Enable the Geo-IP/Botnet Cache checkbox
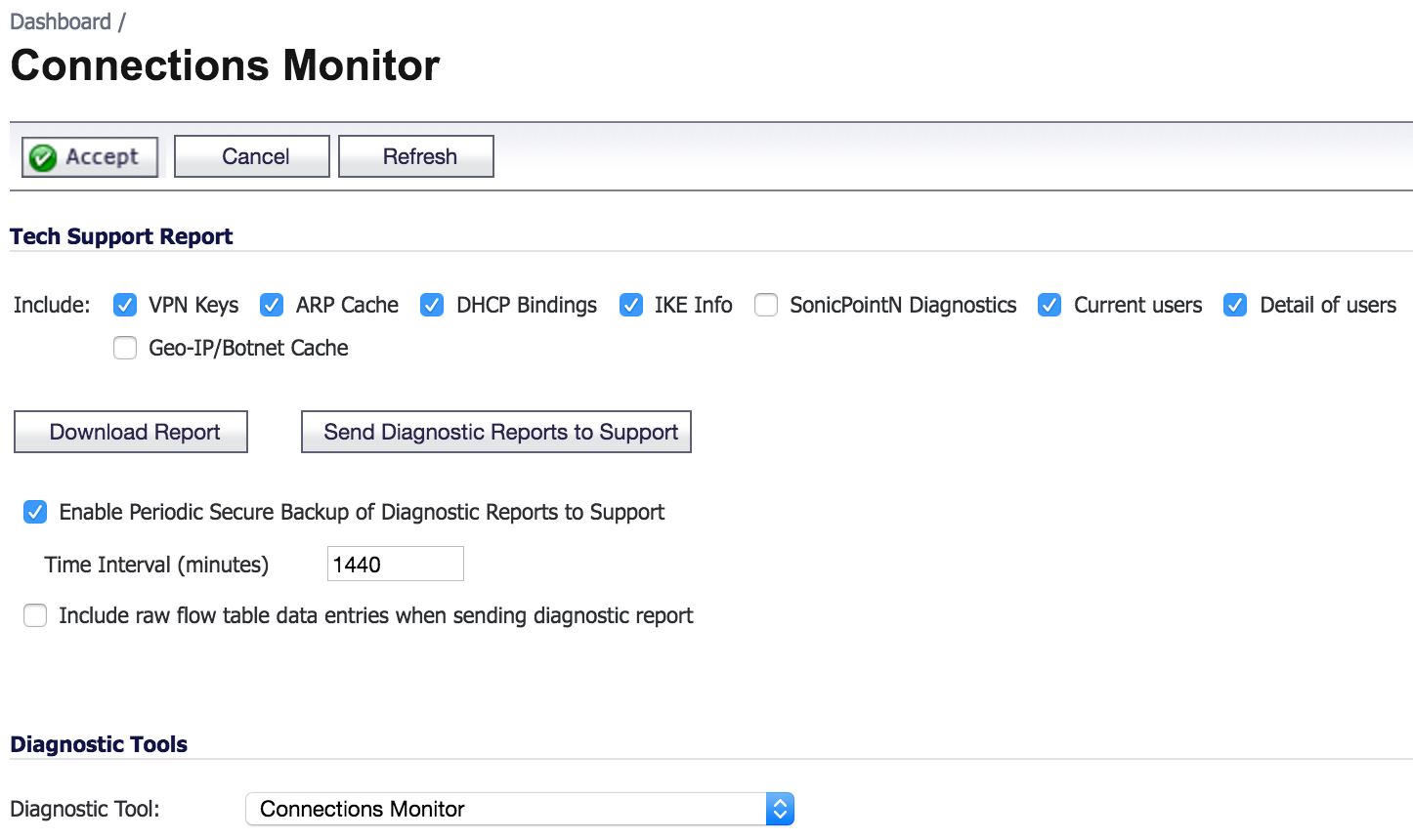1413x840 pixels. tap(125, 348)
